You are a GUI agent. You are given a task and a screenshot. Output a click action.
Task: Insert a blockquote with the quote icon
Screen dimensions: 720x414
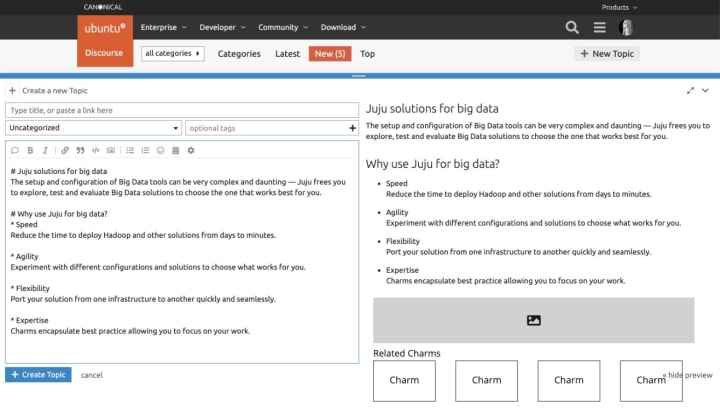80,151
